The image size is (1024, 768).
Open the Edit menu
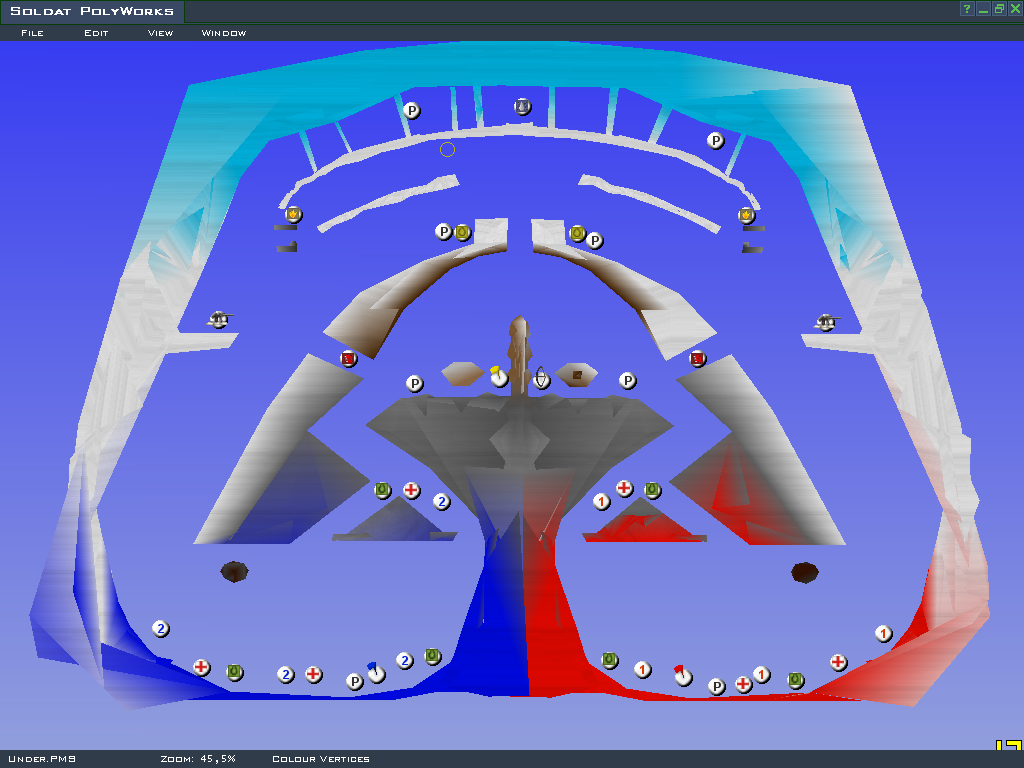96,33
